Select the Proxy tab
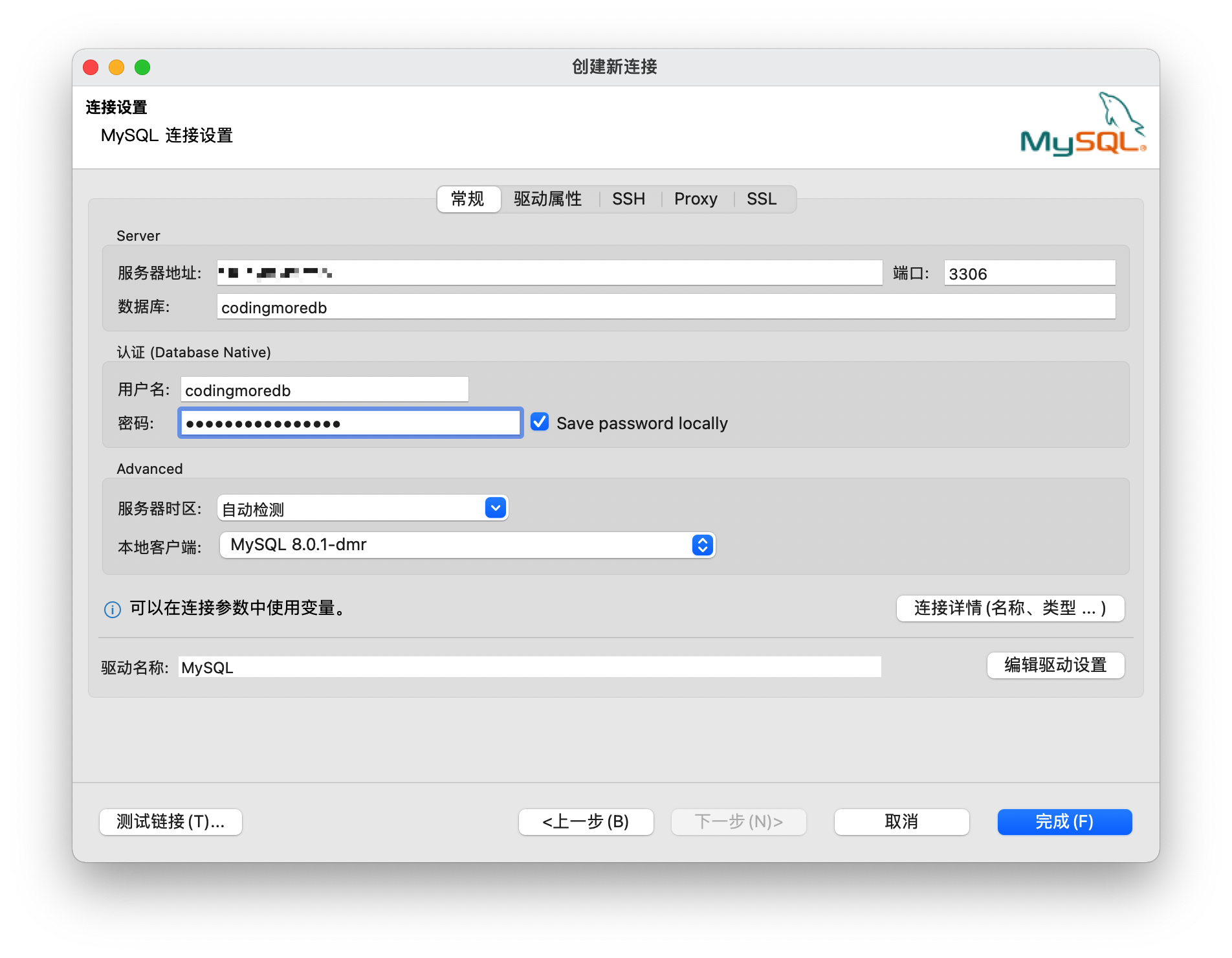This screenshot has height=958, width=1232. pos(696,199)
